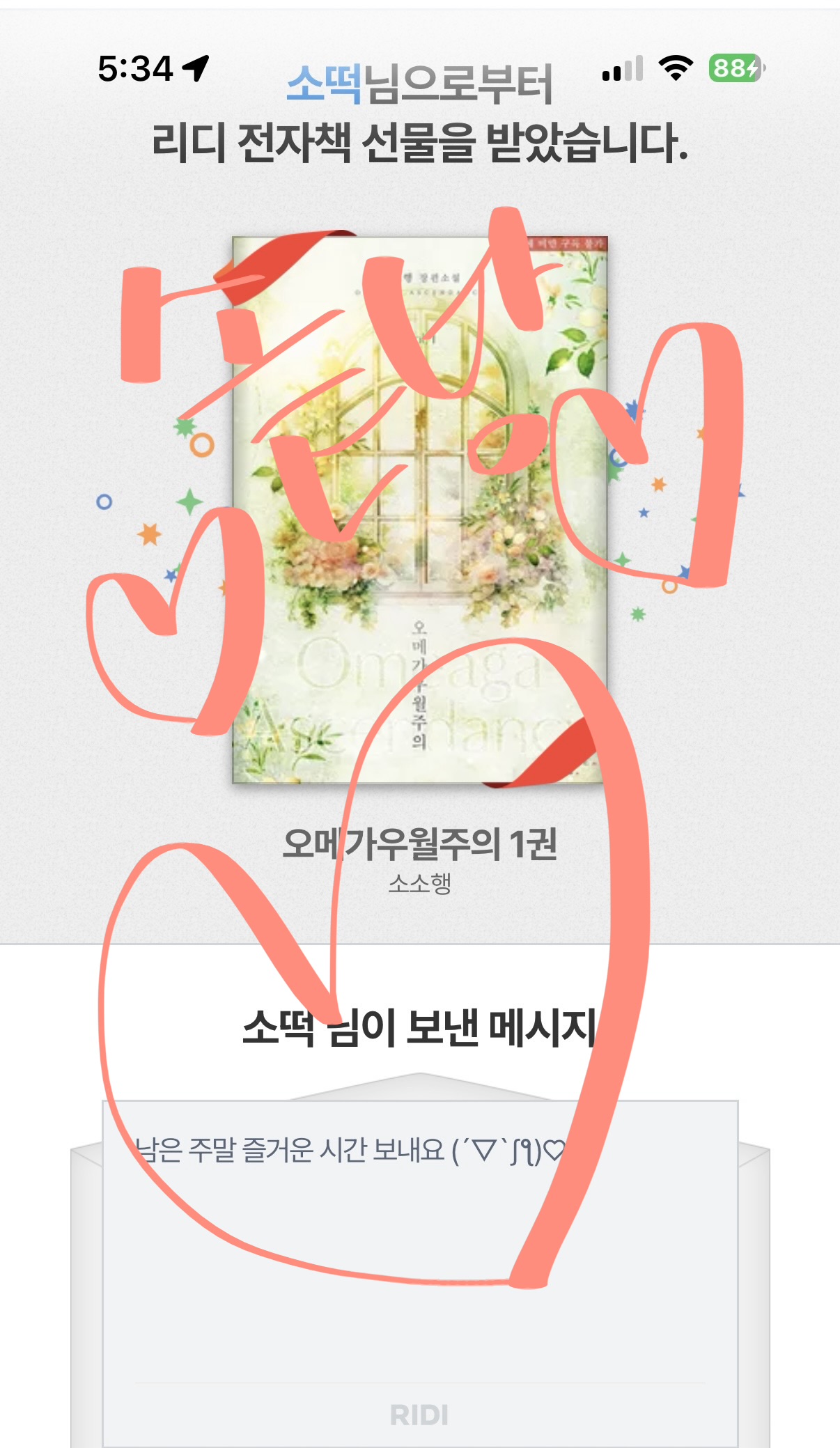Tap the 리디 전자책 선물을 받았습니다 heading
The height and width of the screenshot is (1448, 840).
[x=420, y=143]
